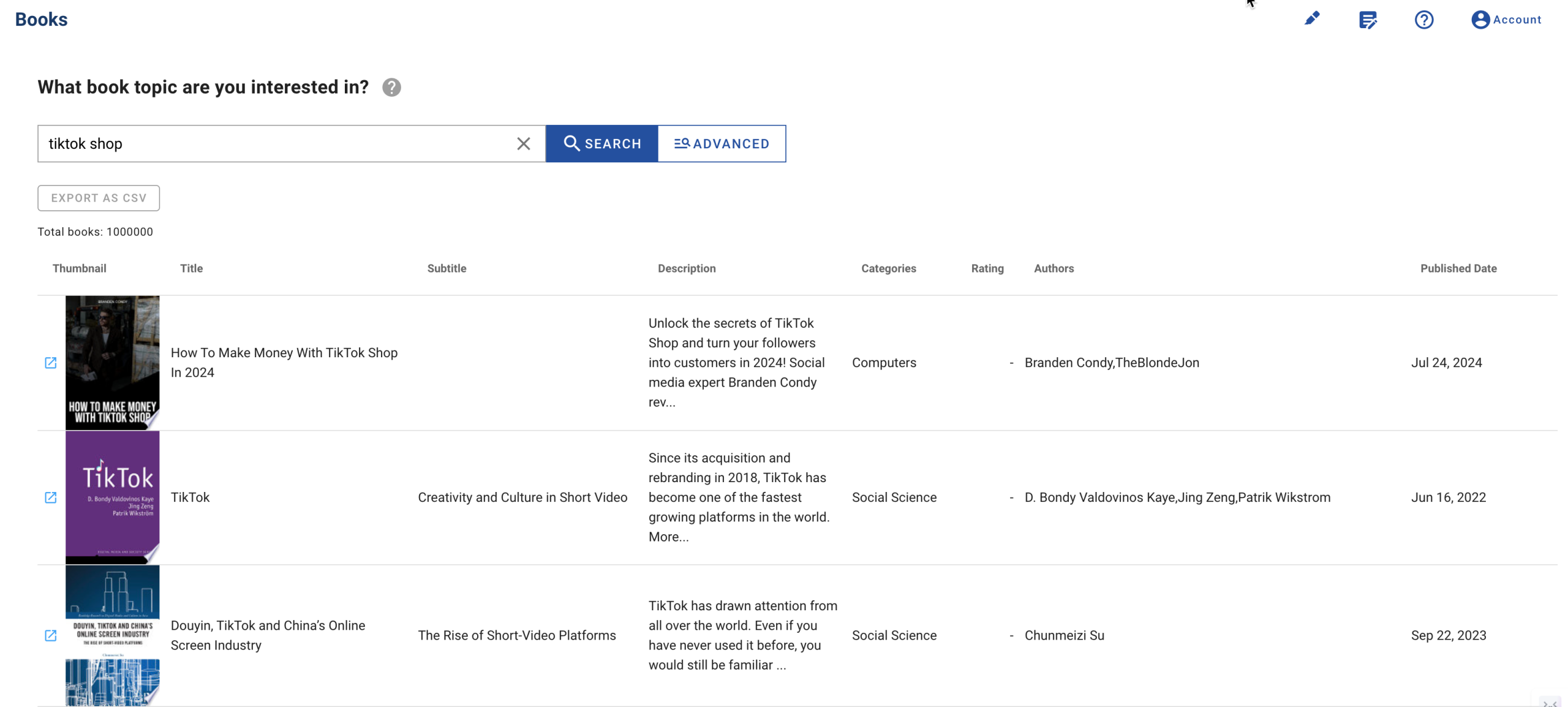The image size is (1568, 707).
Task: Open external link for the TikTok book
Action: (51, 497)
